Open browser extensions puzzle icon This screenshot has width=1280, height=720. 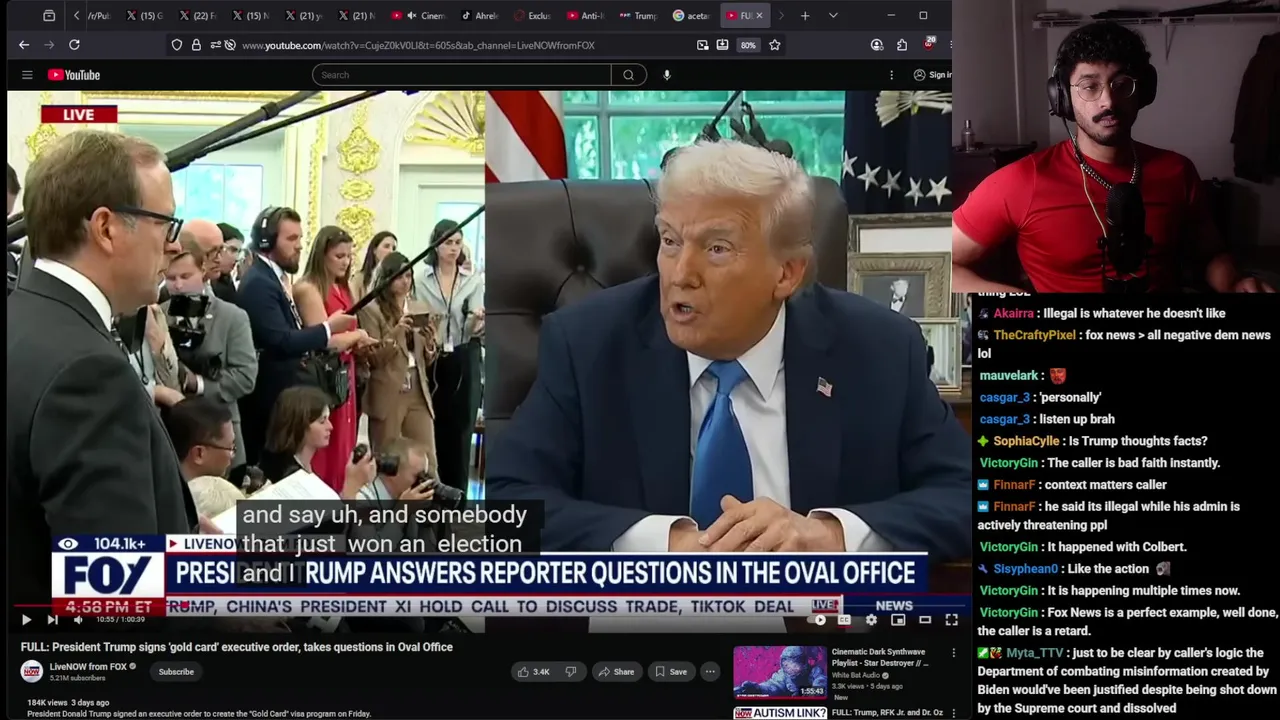[x=902, y=45]
